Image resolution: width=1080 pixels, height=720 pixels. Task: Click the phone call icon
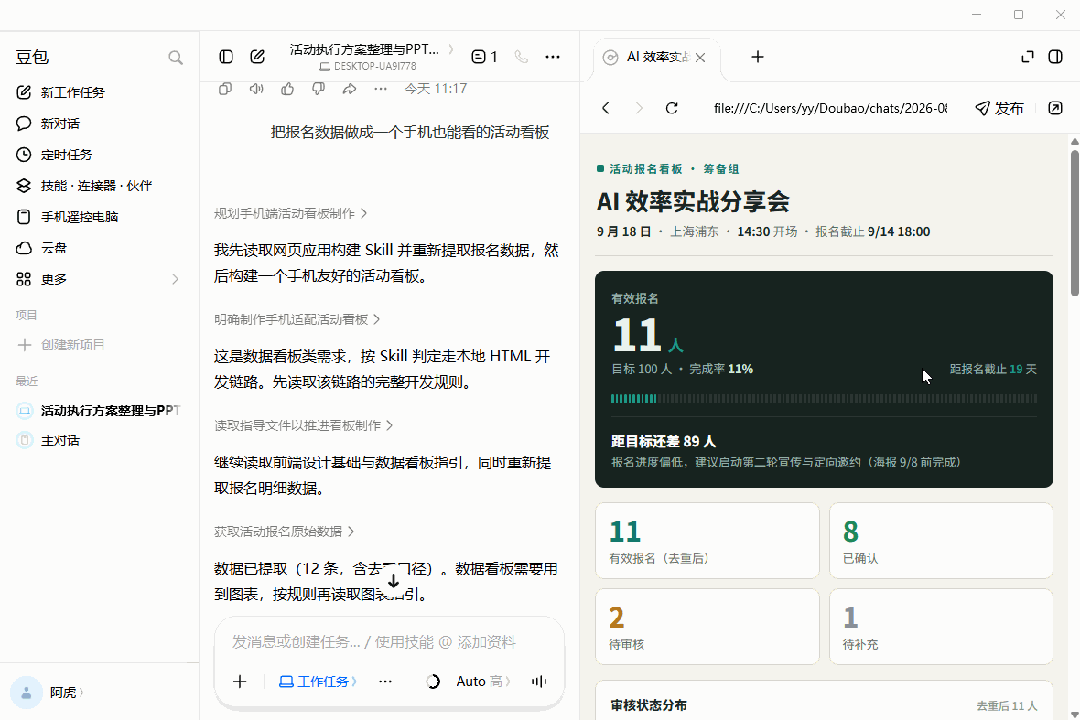521,56
